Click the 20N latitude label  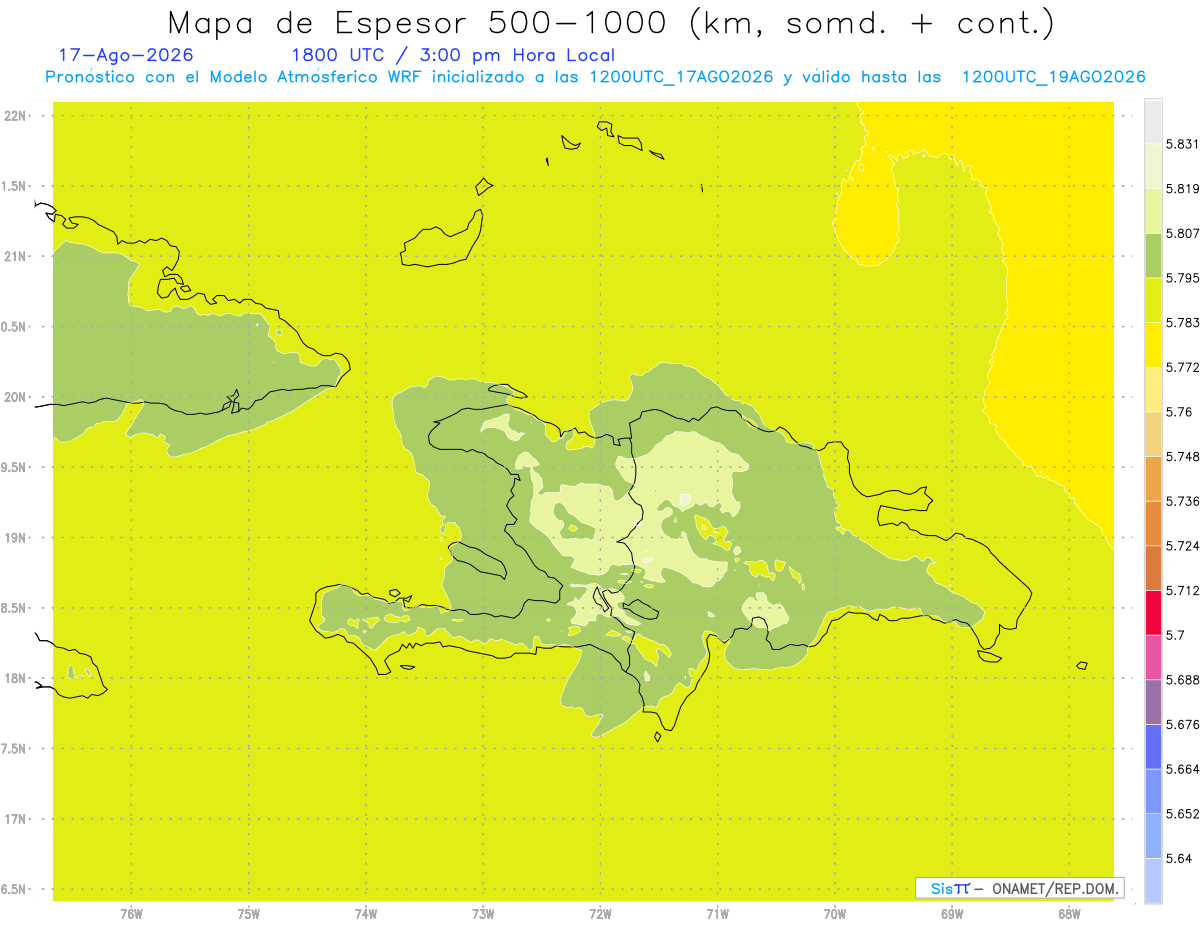click(x=15, y=397)
